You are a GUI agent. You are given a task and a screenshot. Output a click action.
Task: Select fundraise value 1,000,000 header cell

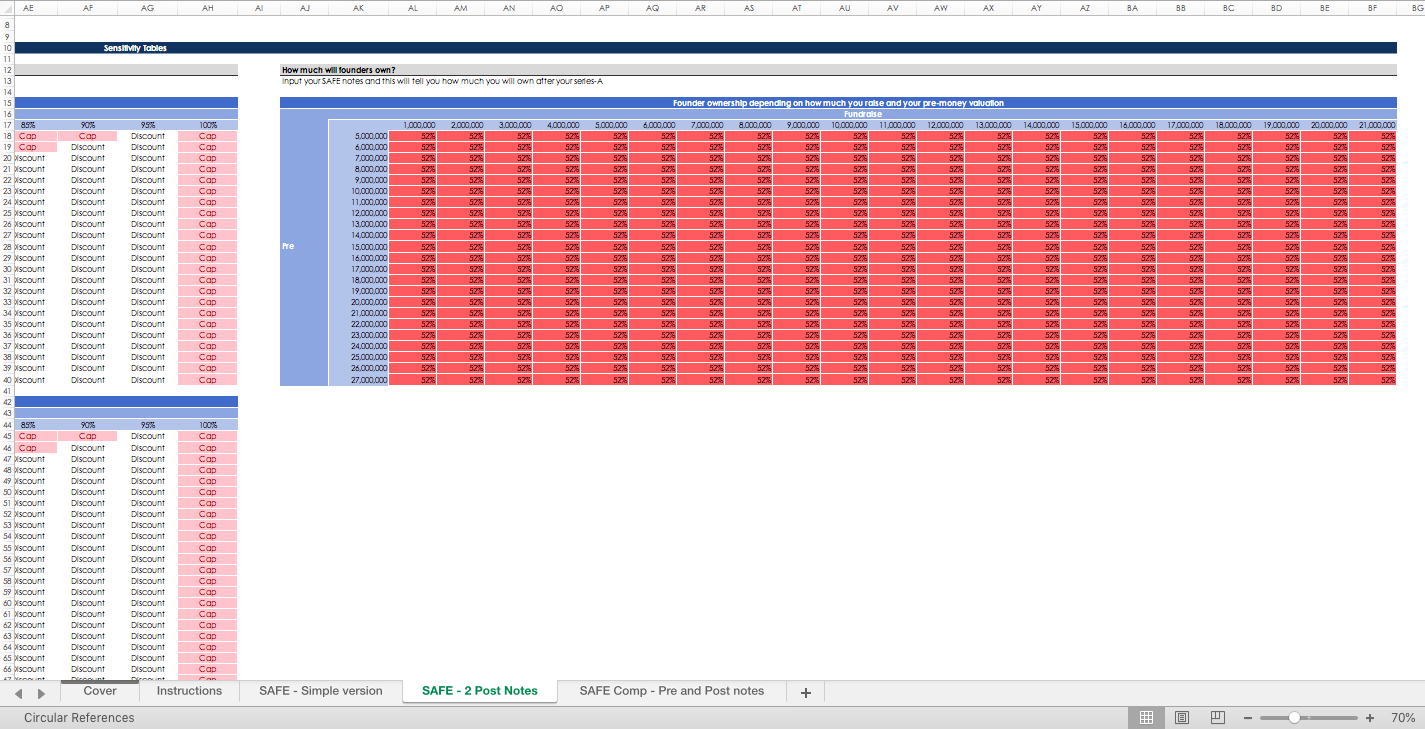(x=412, y=125)
